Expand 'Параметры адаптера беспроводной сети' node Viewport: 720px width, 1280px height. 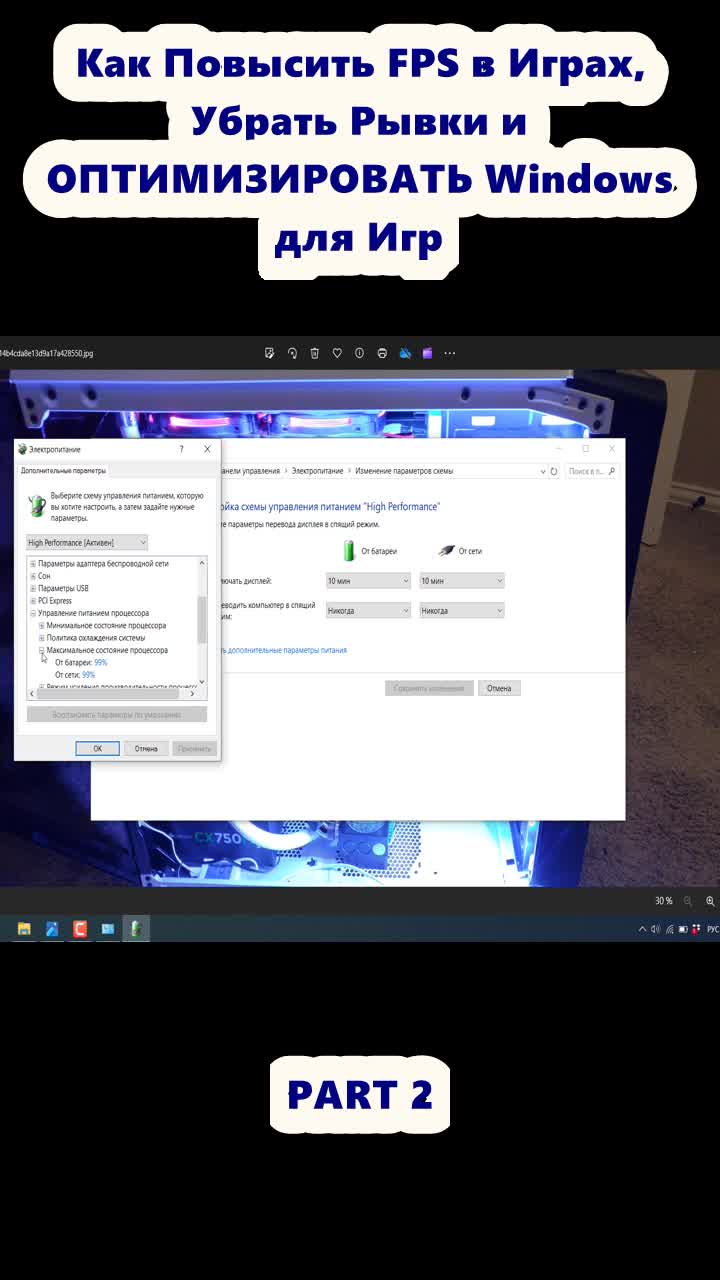tap(33, 564)
